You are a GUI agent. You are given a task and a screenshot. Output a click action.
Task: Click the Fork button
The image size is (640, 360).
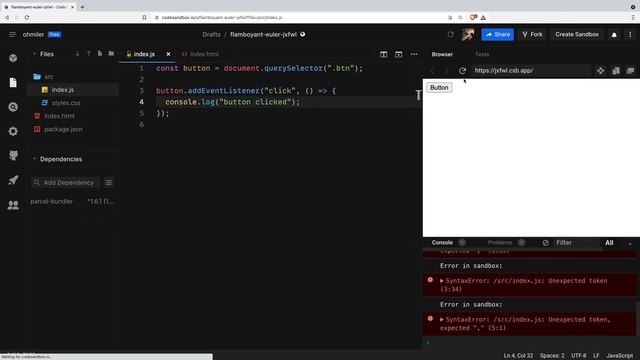coord(532,35)
